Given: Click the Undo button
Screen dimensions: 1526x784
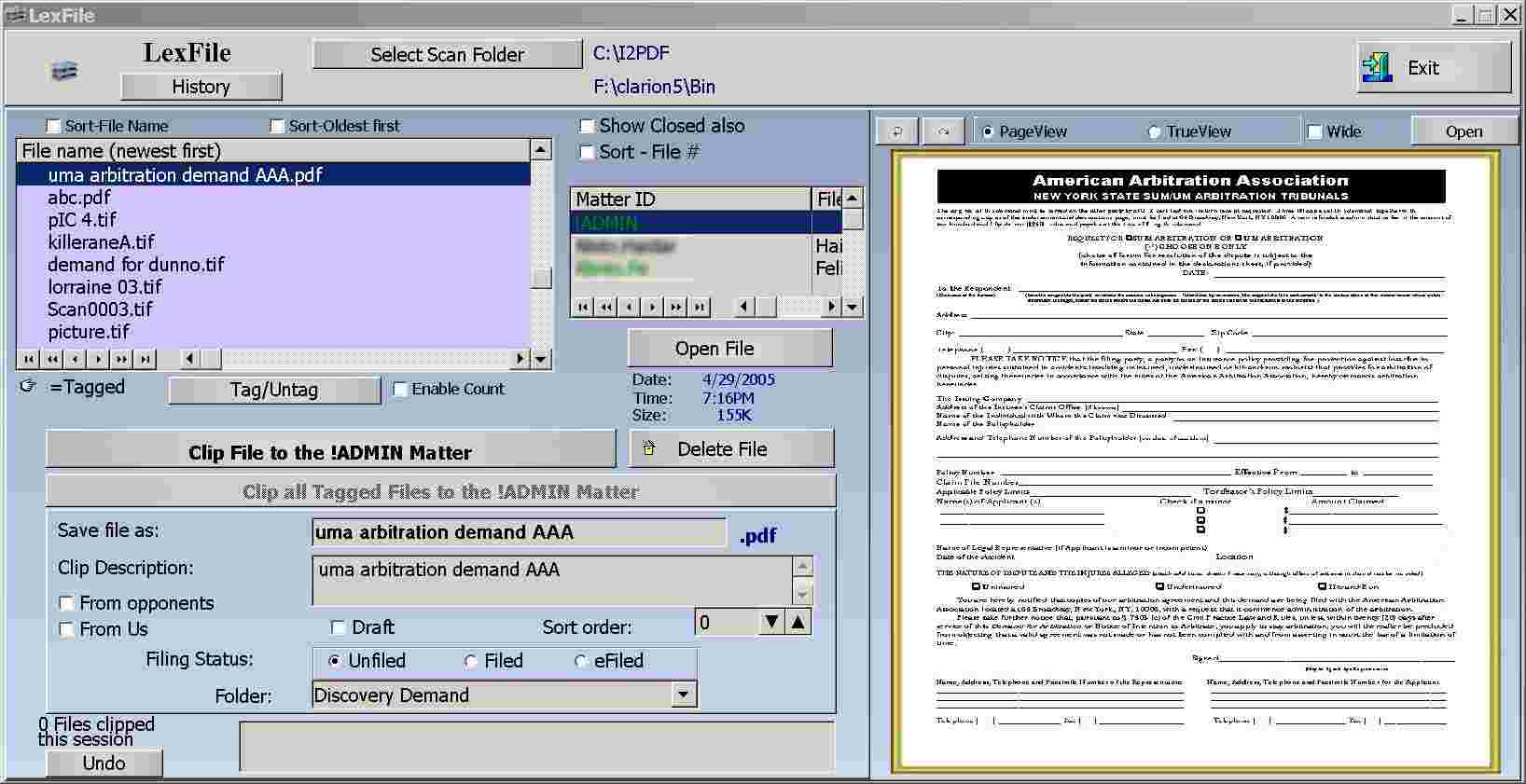Looking at the screenshot, I should pyautogui.click(x=104, y=763).
